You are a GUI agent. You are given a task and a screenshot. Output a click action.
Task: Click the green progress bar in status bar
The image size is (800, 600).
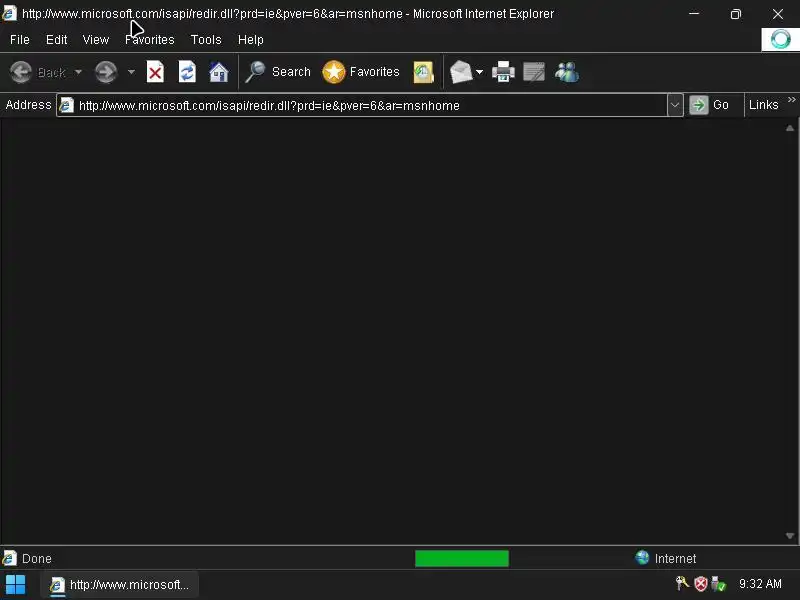click(462, 559)
